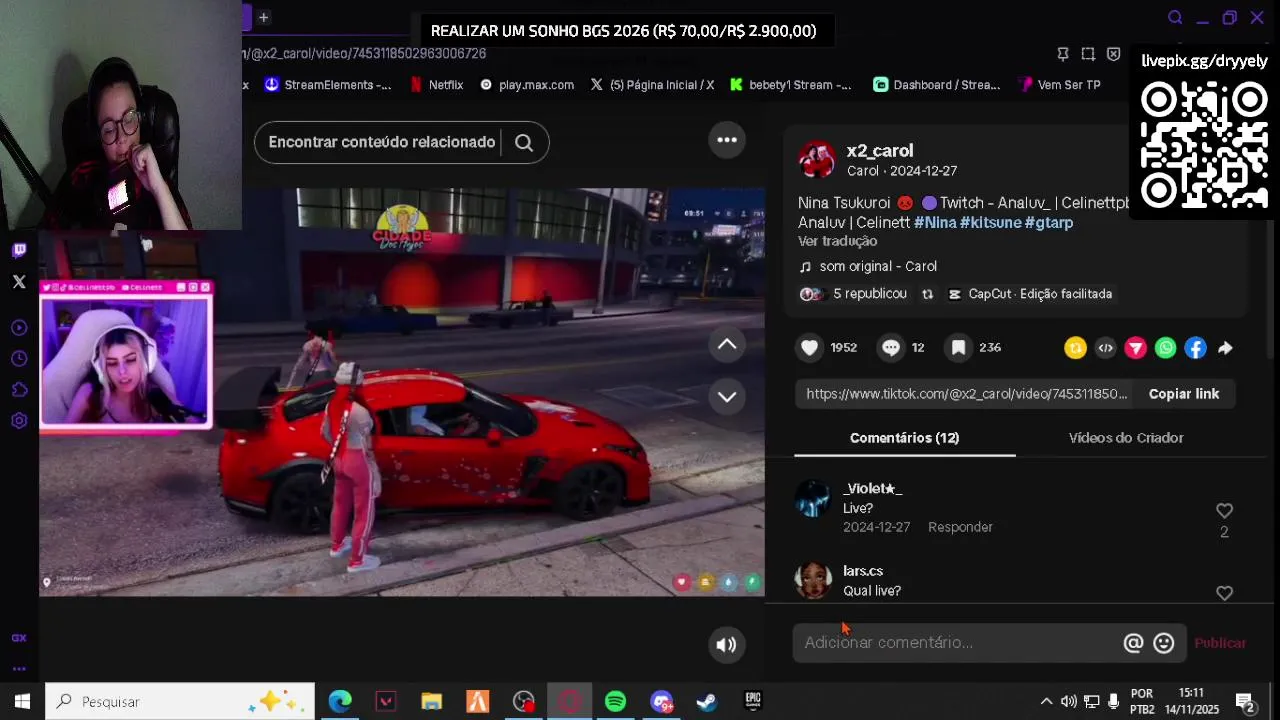Insert mention with @ icon
Image resolution: width=1280 pixels, height=720 pixels.
(1133, 643)
